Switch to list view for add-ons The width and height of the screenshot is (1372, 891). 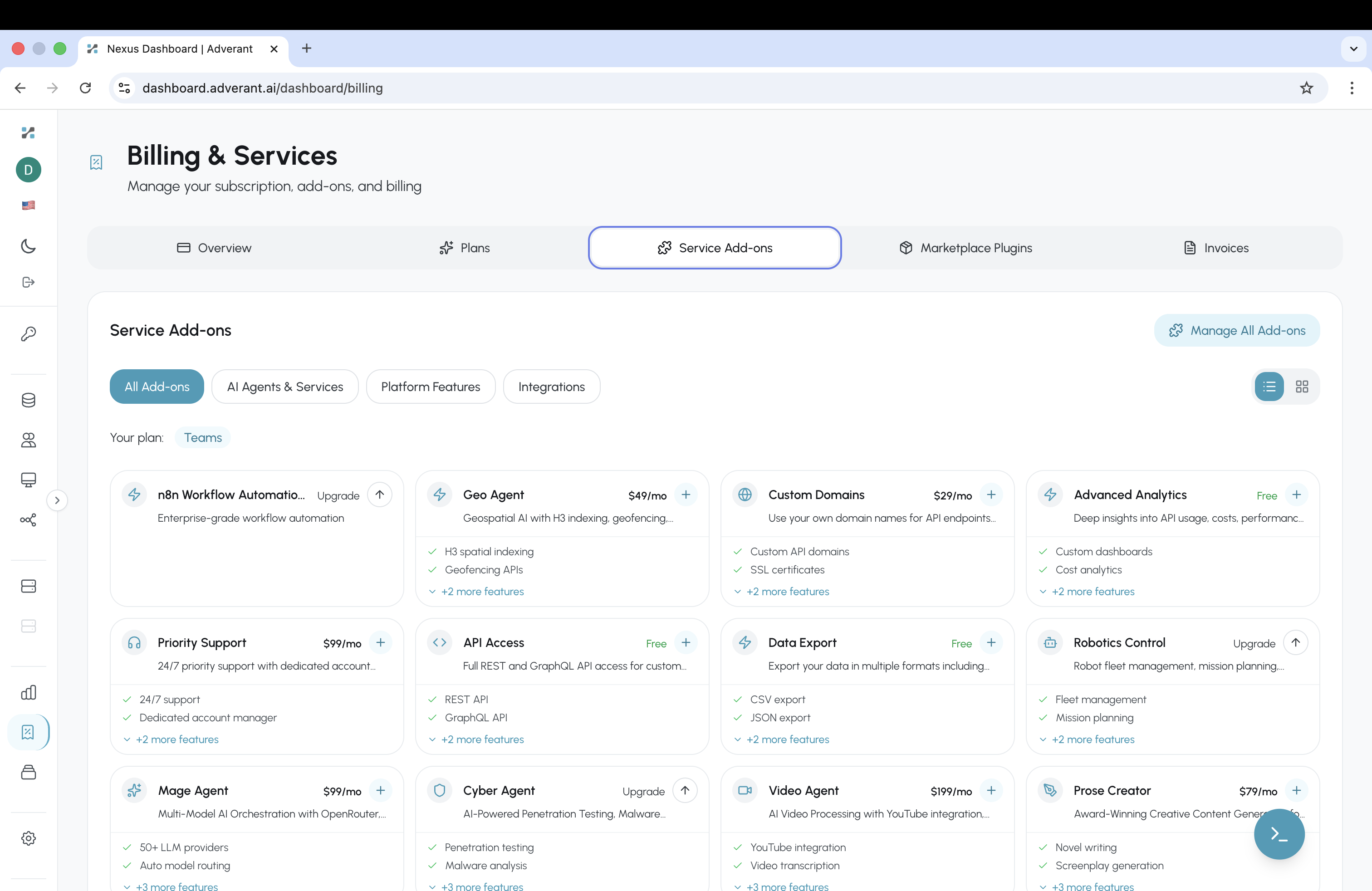[x=1269, y=386]
